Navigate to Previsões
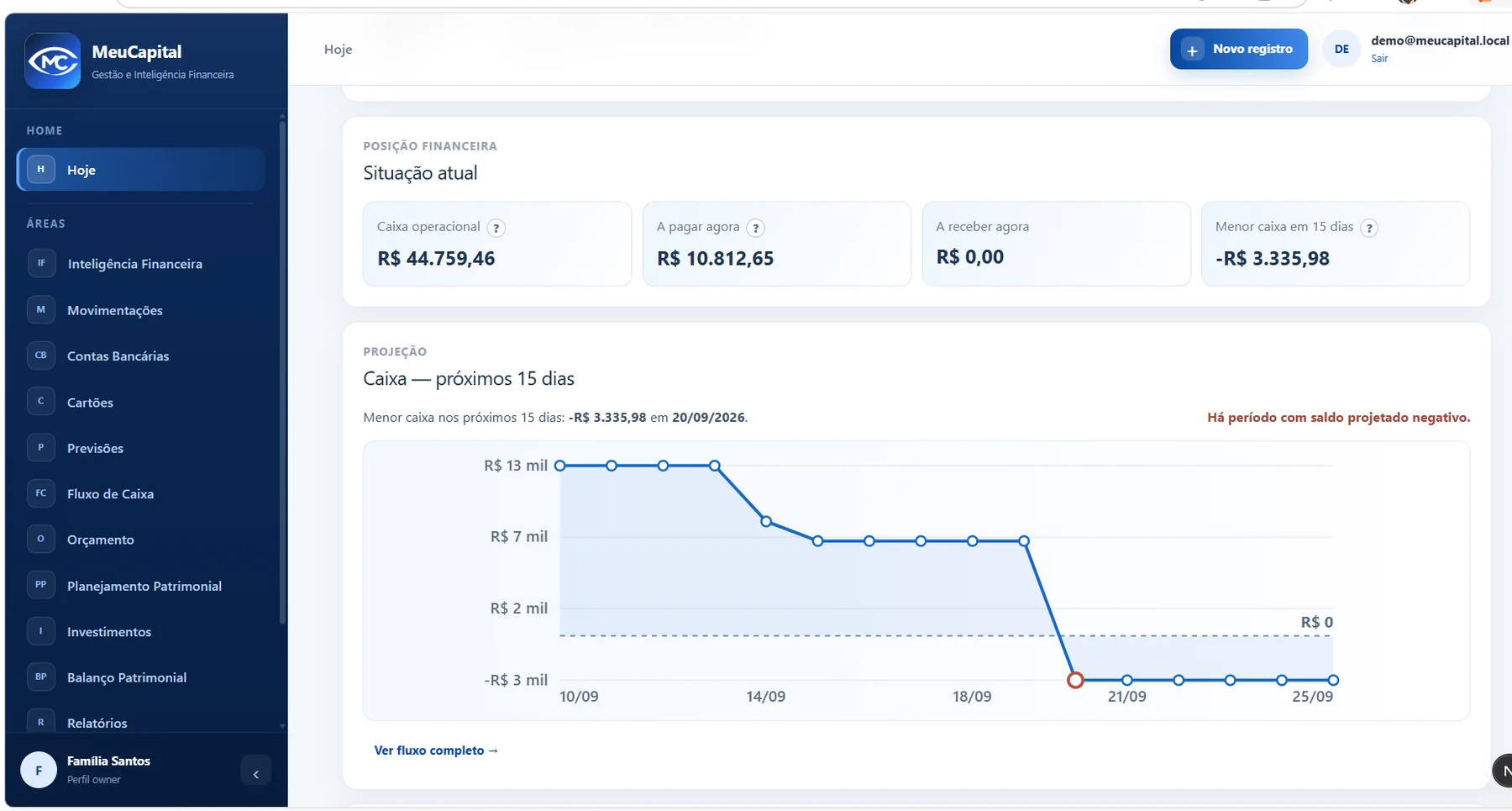The image size is (1512, 811). coord(141,448)
